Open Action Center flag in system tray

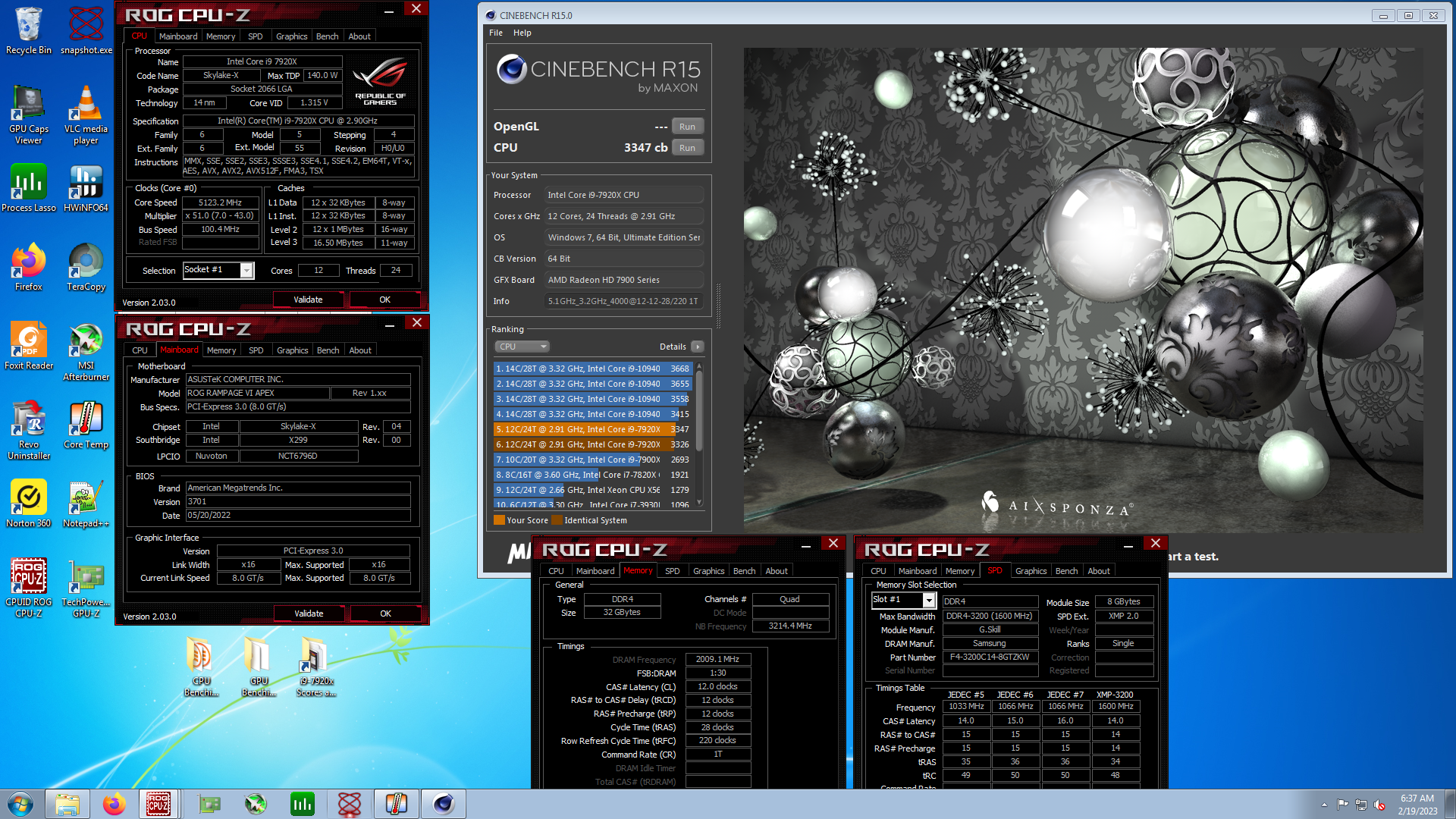click(1343, 805)
